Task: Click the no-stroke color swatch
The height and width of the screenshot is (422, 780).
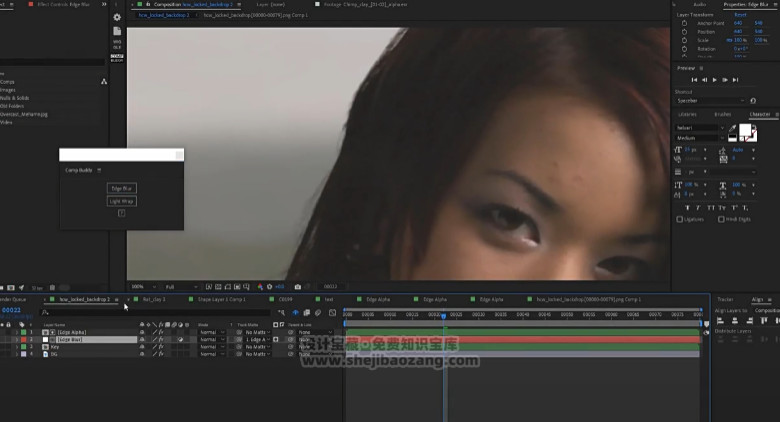Action: click(x=752, y=136)
